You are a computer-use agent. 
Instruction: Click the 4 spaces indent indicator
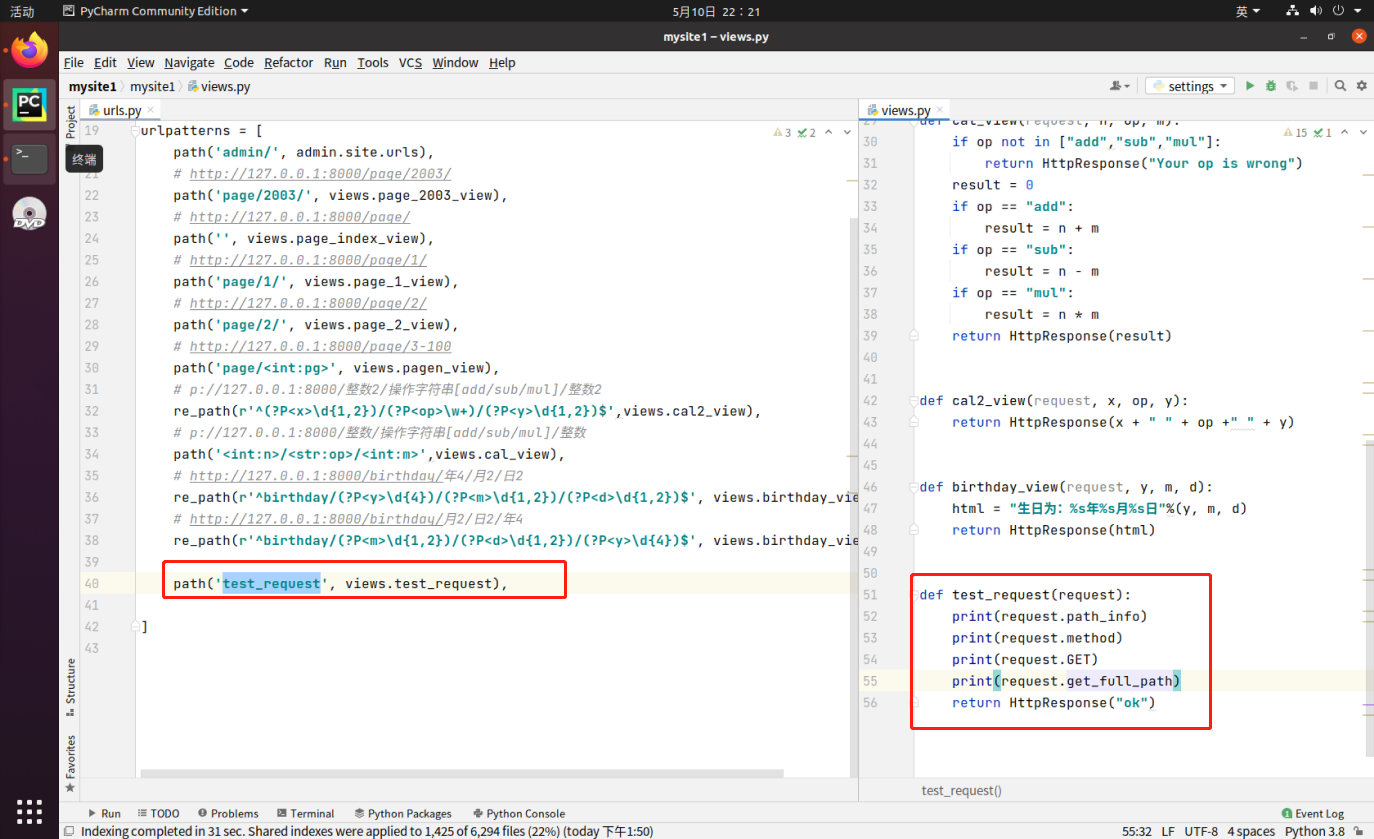(1251, 831)
